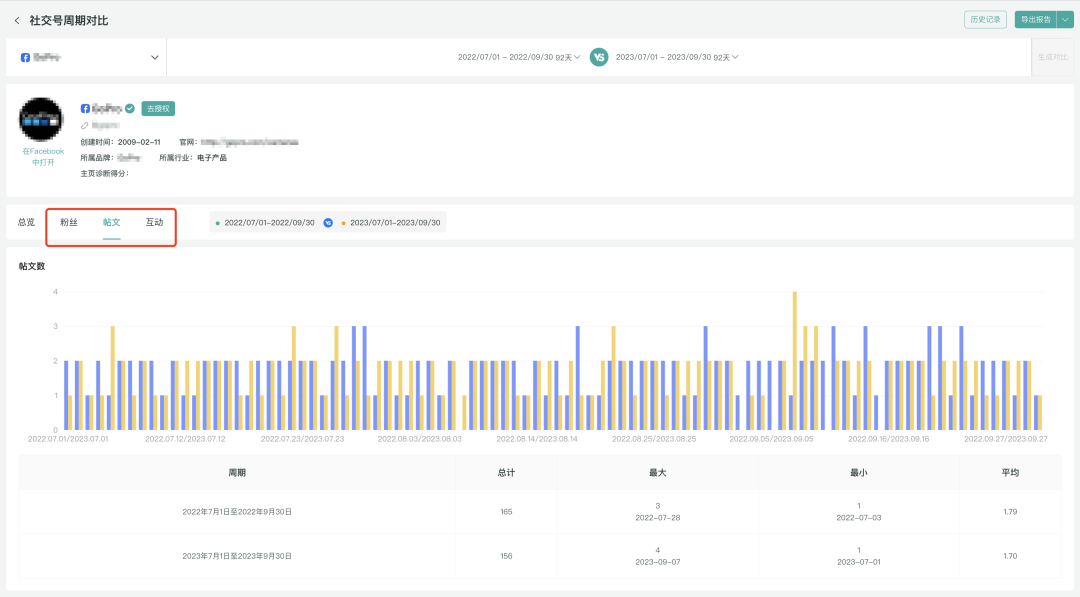
Task: Click the 最小 column header
Action: [x=859, y=472]
